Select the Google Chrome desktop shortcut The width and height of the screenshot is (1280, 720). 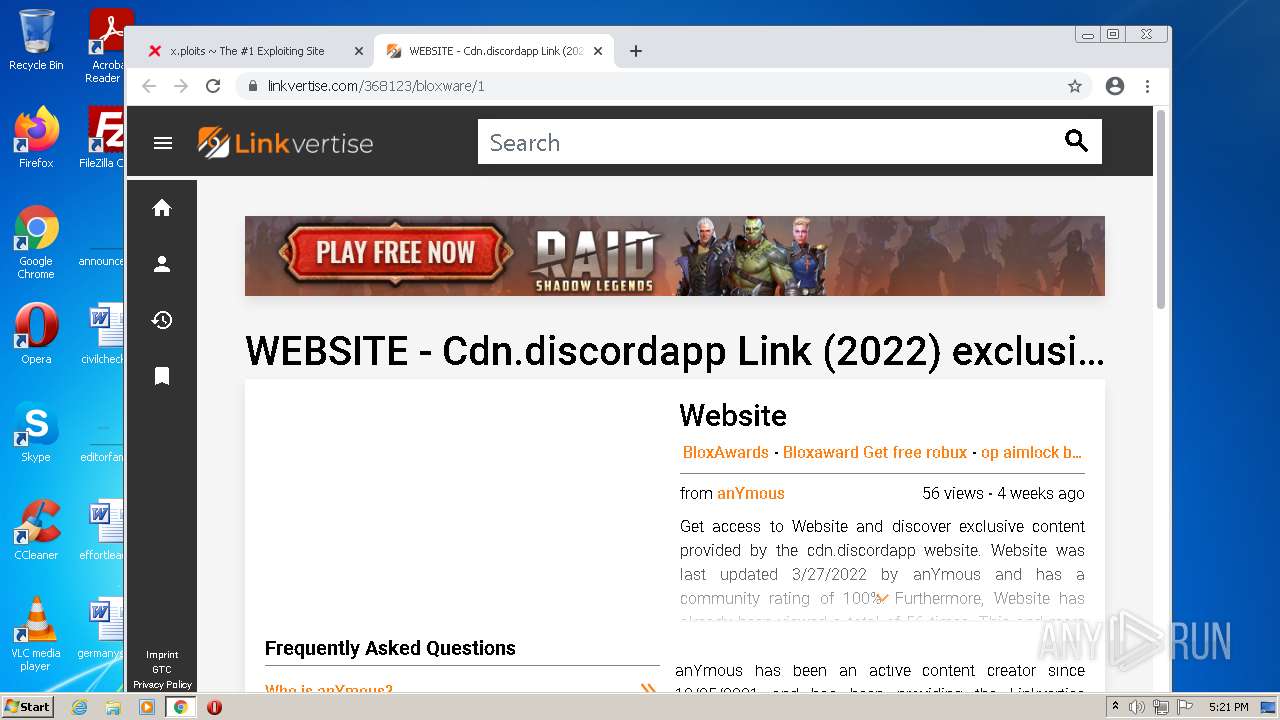tap(36, 242)
